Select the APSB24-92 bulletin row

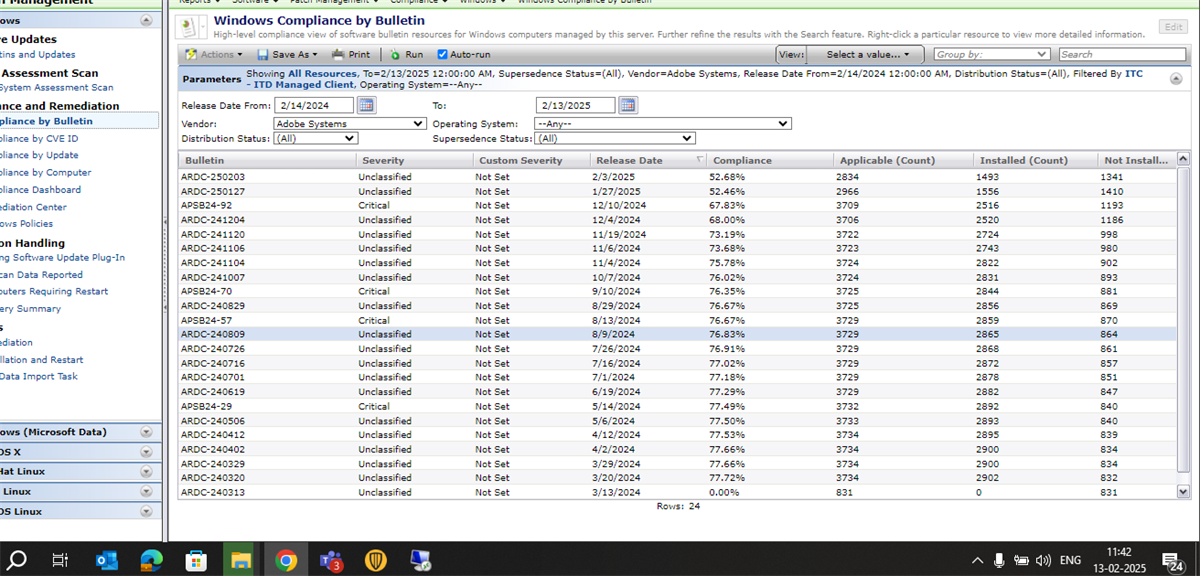click(x=678, y=206)
